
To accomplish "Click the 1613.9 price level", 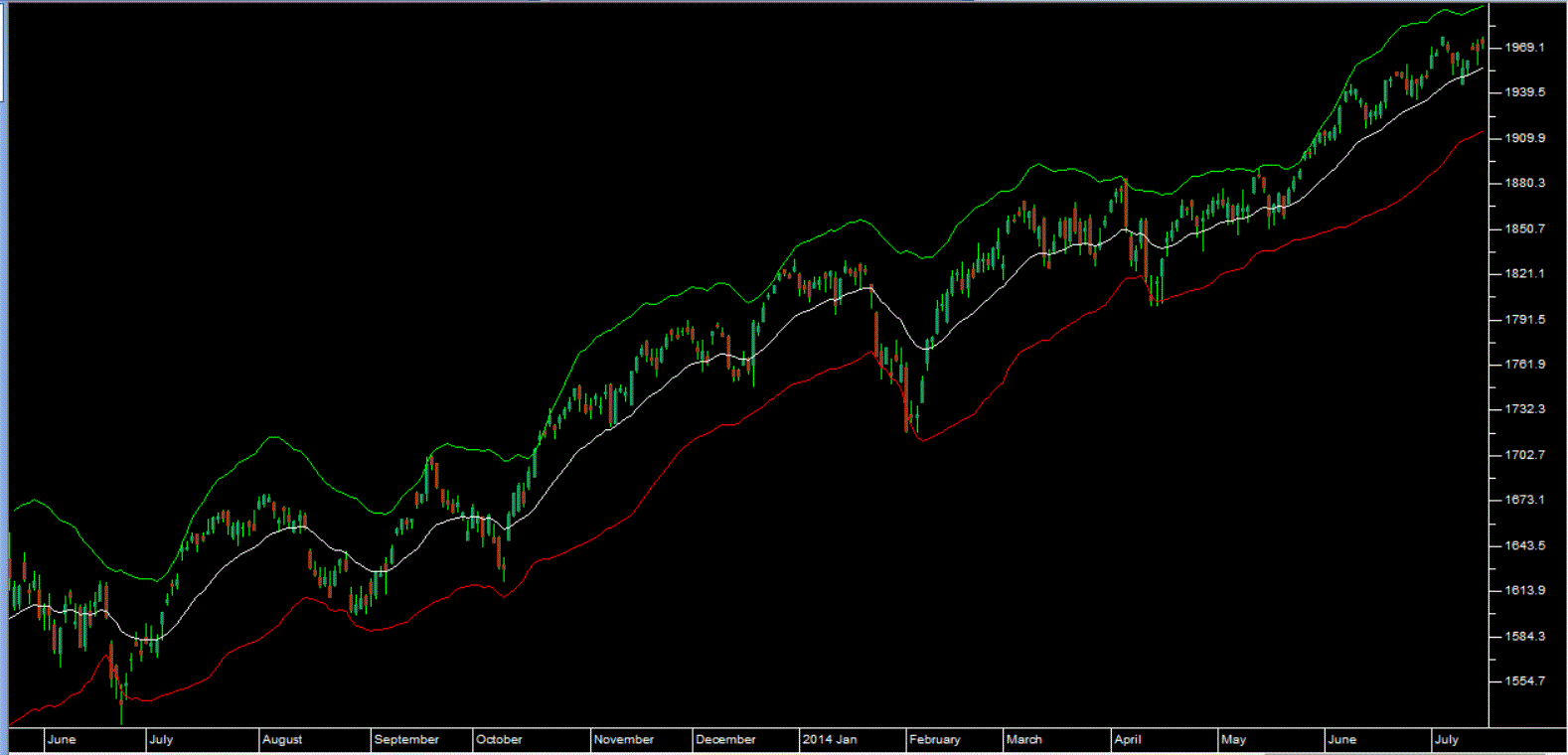I will (x=1525, y=591).
